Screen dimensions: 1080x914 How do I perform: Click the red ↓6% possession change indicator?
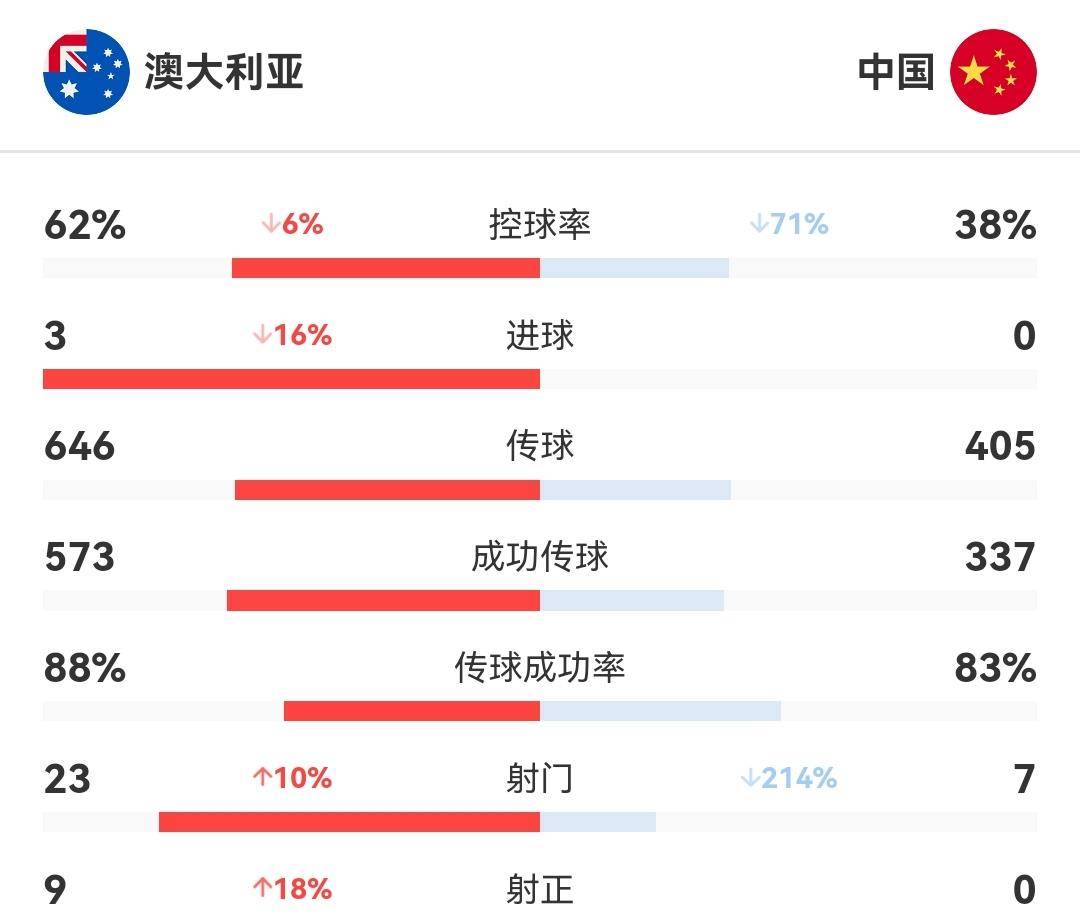(292, 224)
